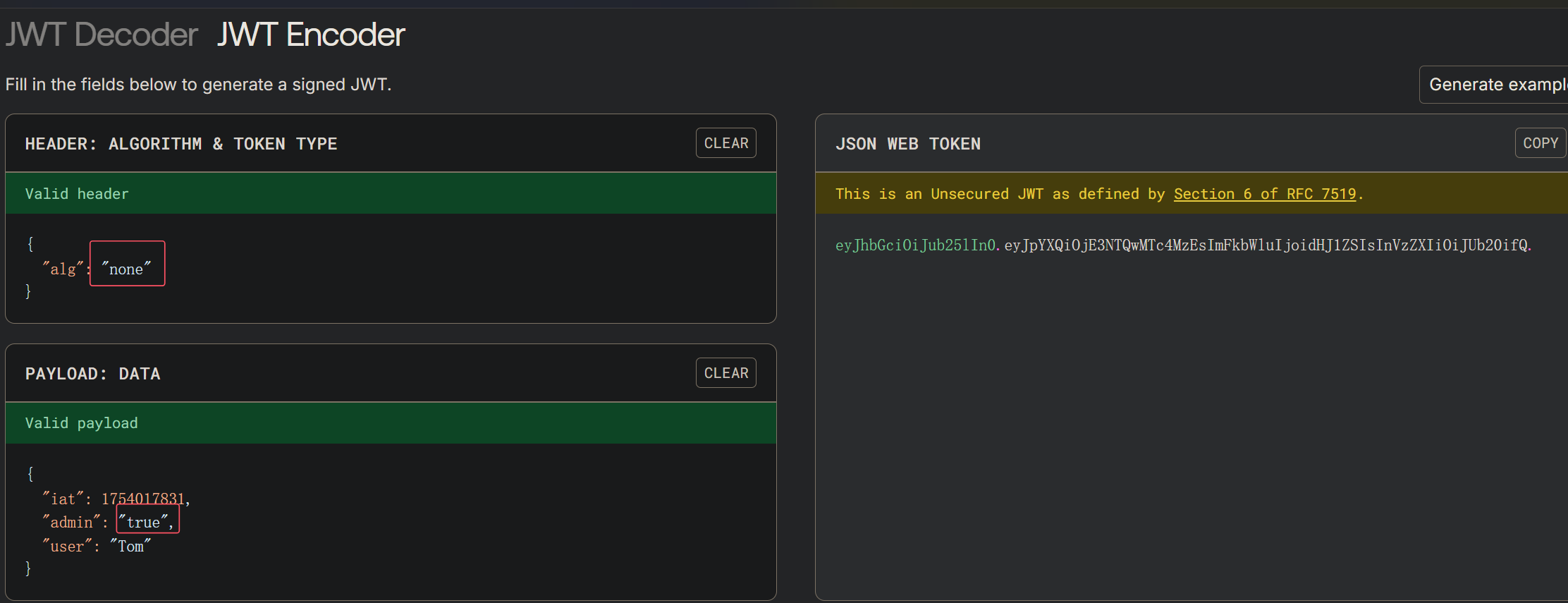
Task: Copy the generated JSON Web Token
Action: click(x=1541, y=143)
